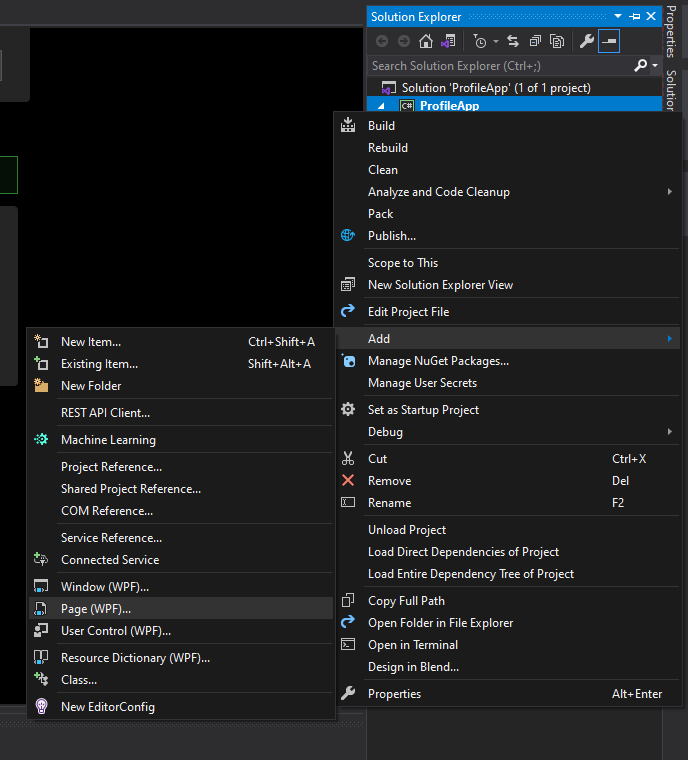Viewport: 688px width, 760px height.
Task: Click the New Item... icon
Action: coord(41,342)
